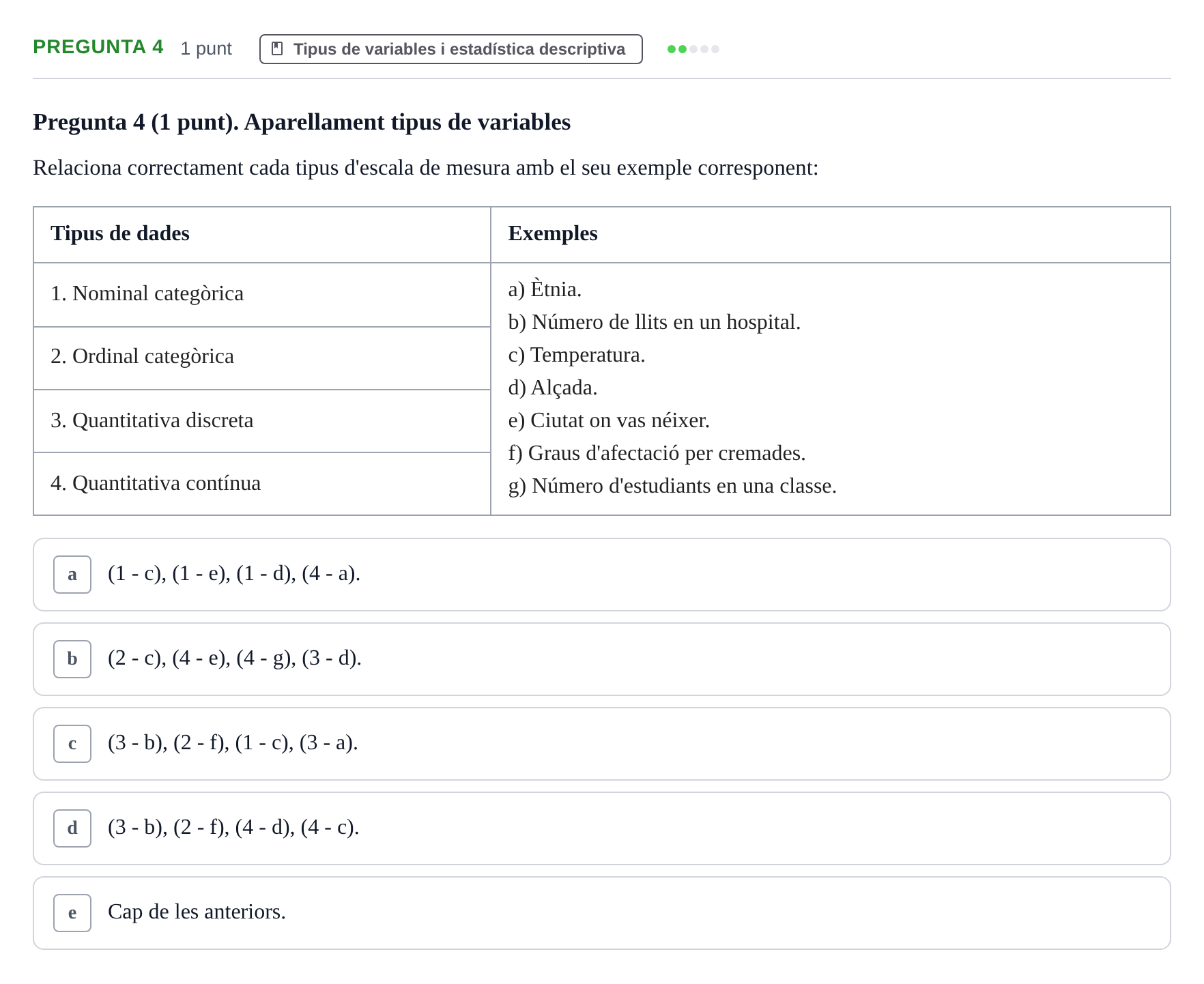
Task: Select answer option a
Action: 601,574
